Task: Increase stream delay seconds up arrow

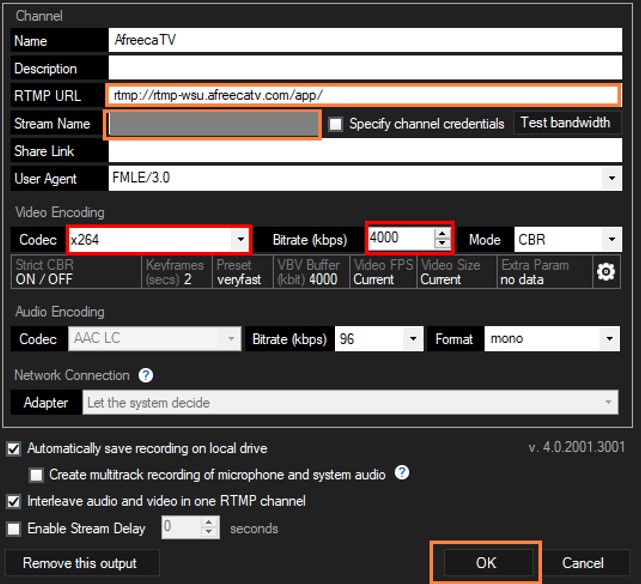Action: pos(209,522)
